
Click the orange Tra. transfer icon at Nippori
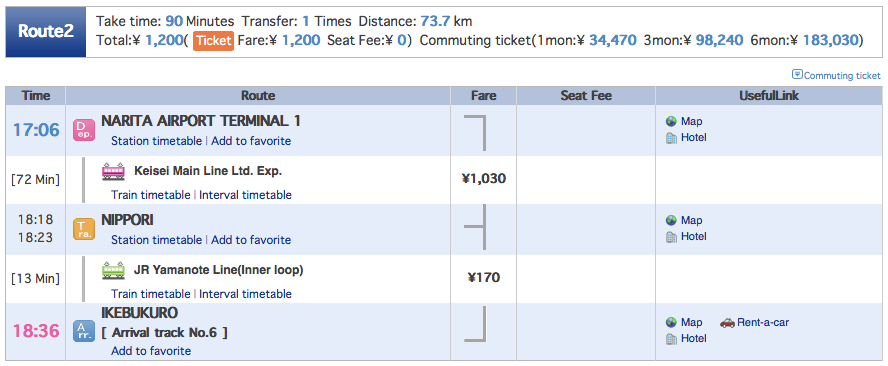[84, 229]
